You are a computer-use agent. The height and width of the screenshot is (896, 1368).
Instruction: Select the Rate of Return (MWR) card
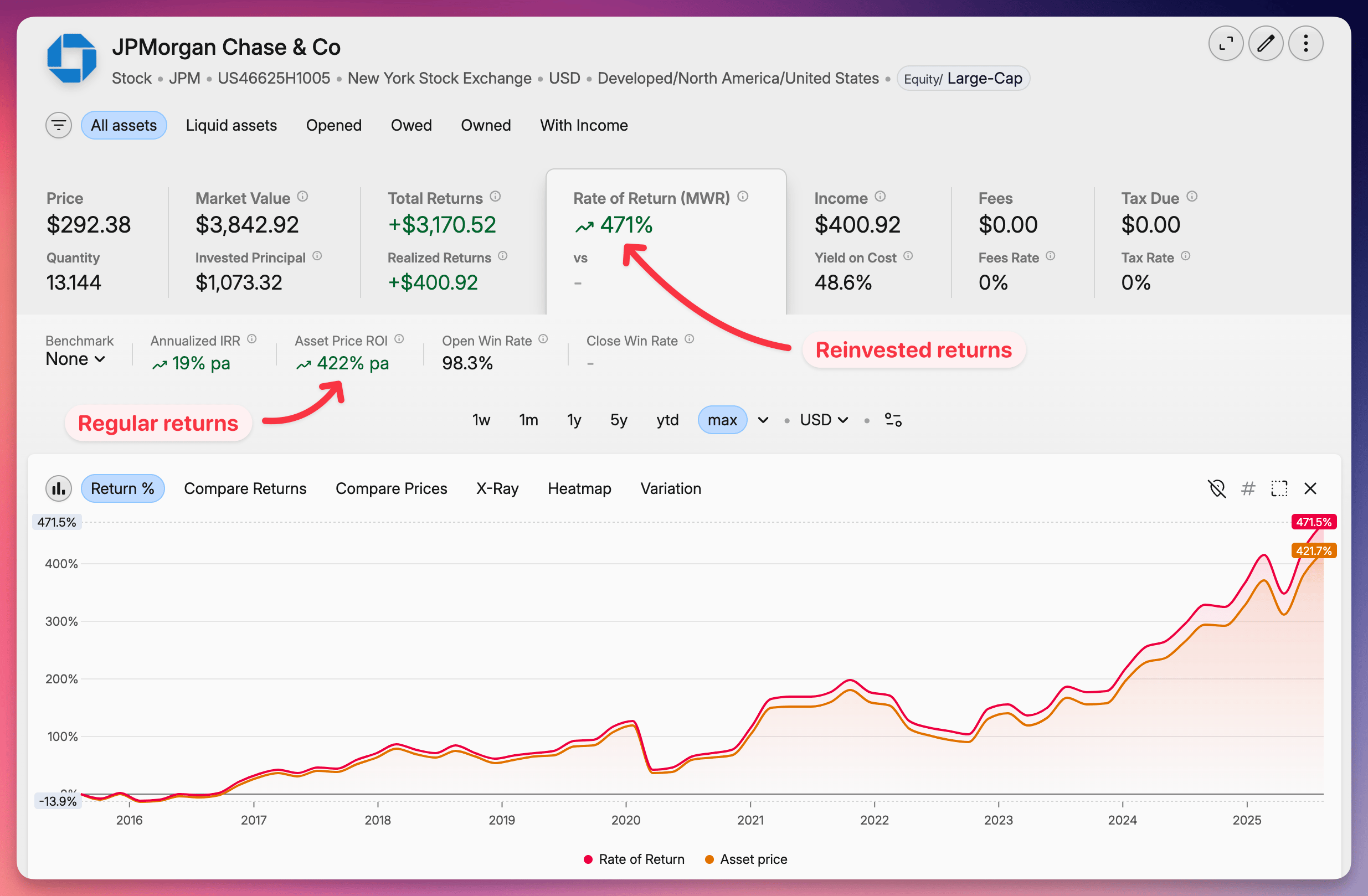click(666, 241)
